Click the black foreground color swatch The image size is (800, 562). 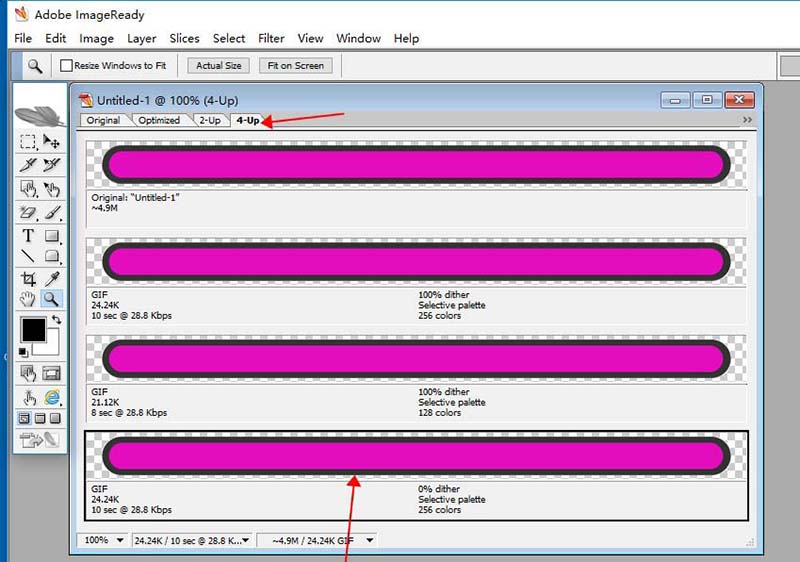[33, 329]
